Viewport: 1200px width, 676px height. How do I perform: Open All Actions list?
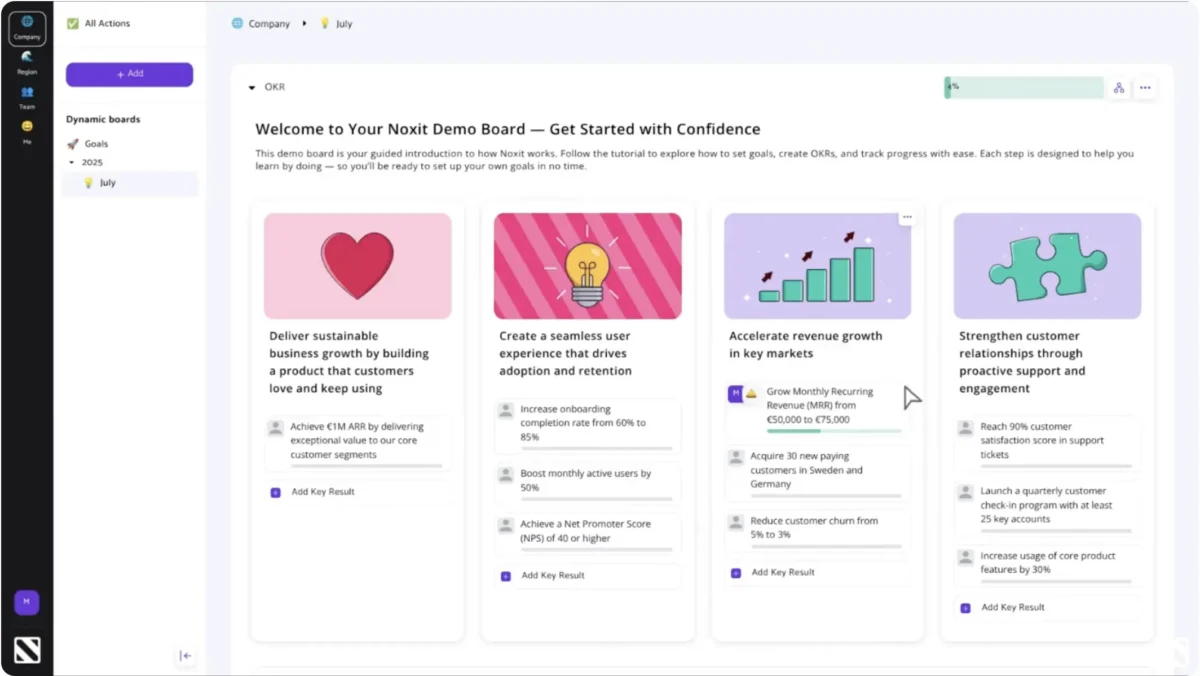[x=107, y=24]
